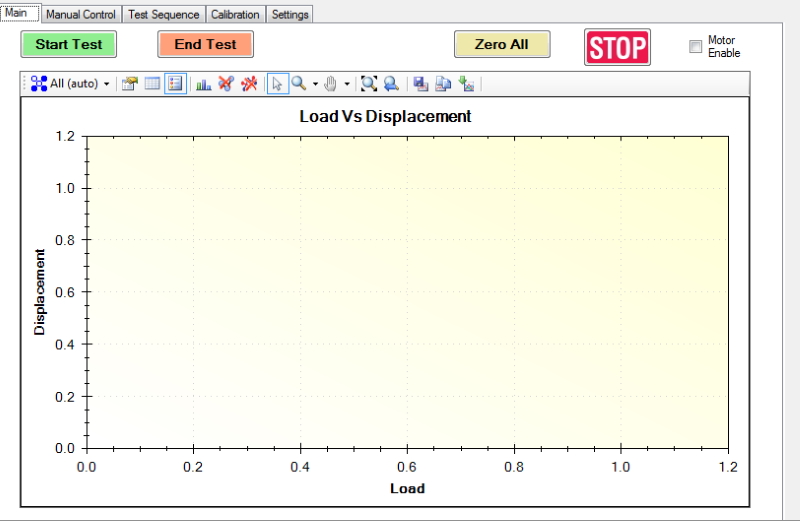Open the All (auto) dropdown
The image size is (800, 522).
click(x=70, y=84)
